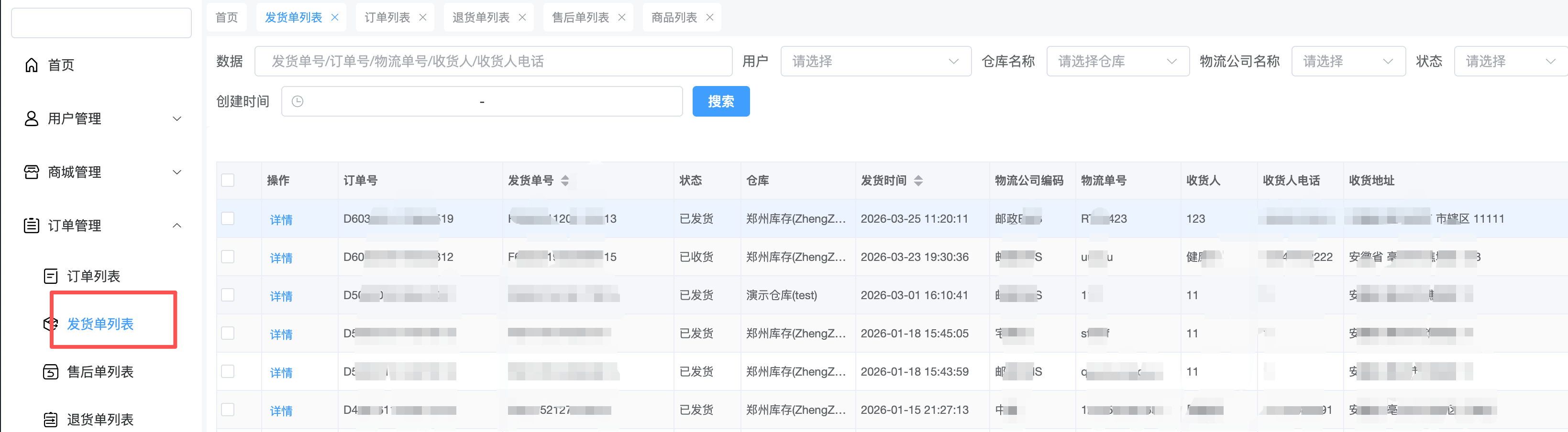Image resolution: width=1568 pixels, height=432 pixels.
Task: Check the row dated 2026-01-18 15:43:59
Action: (228, 371)
